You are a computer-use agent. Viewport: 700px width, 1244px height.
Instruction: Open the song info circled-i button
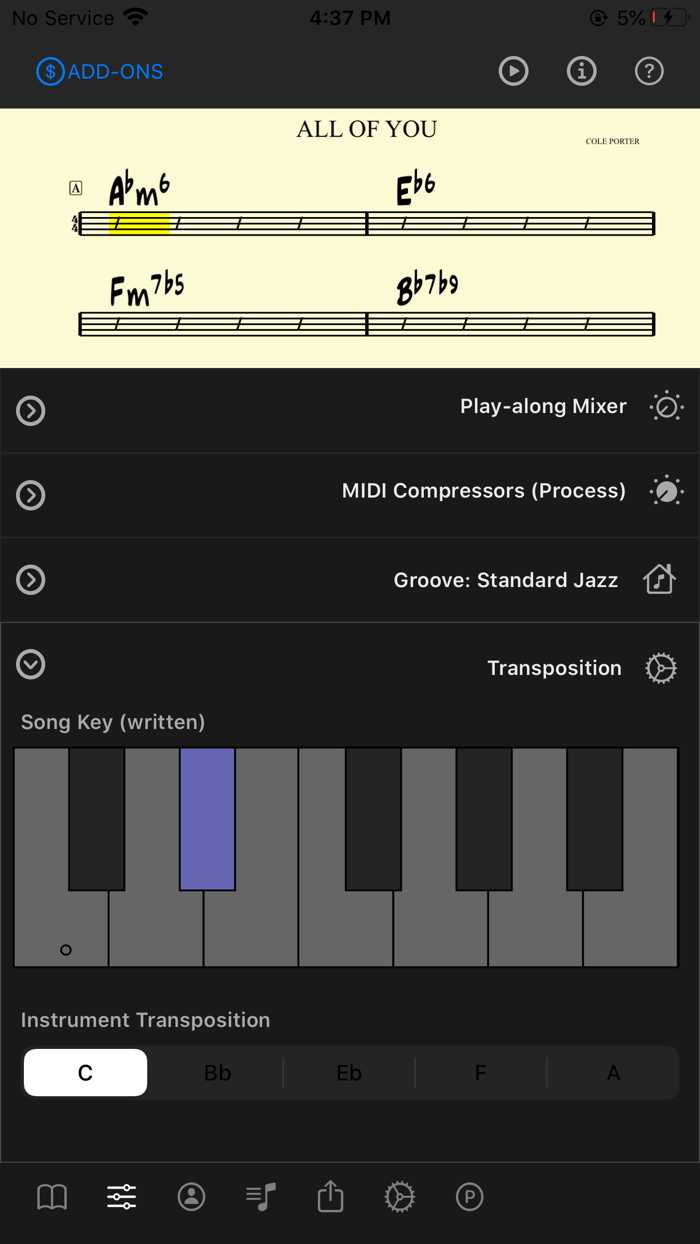(x=581, y=71)
